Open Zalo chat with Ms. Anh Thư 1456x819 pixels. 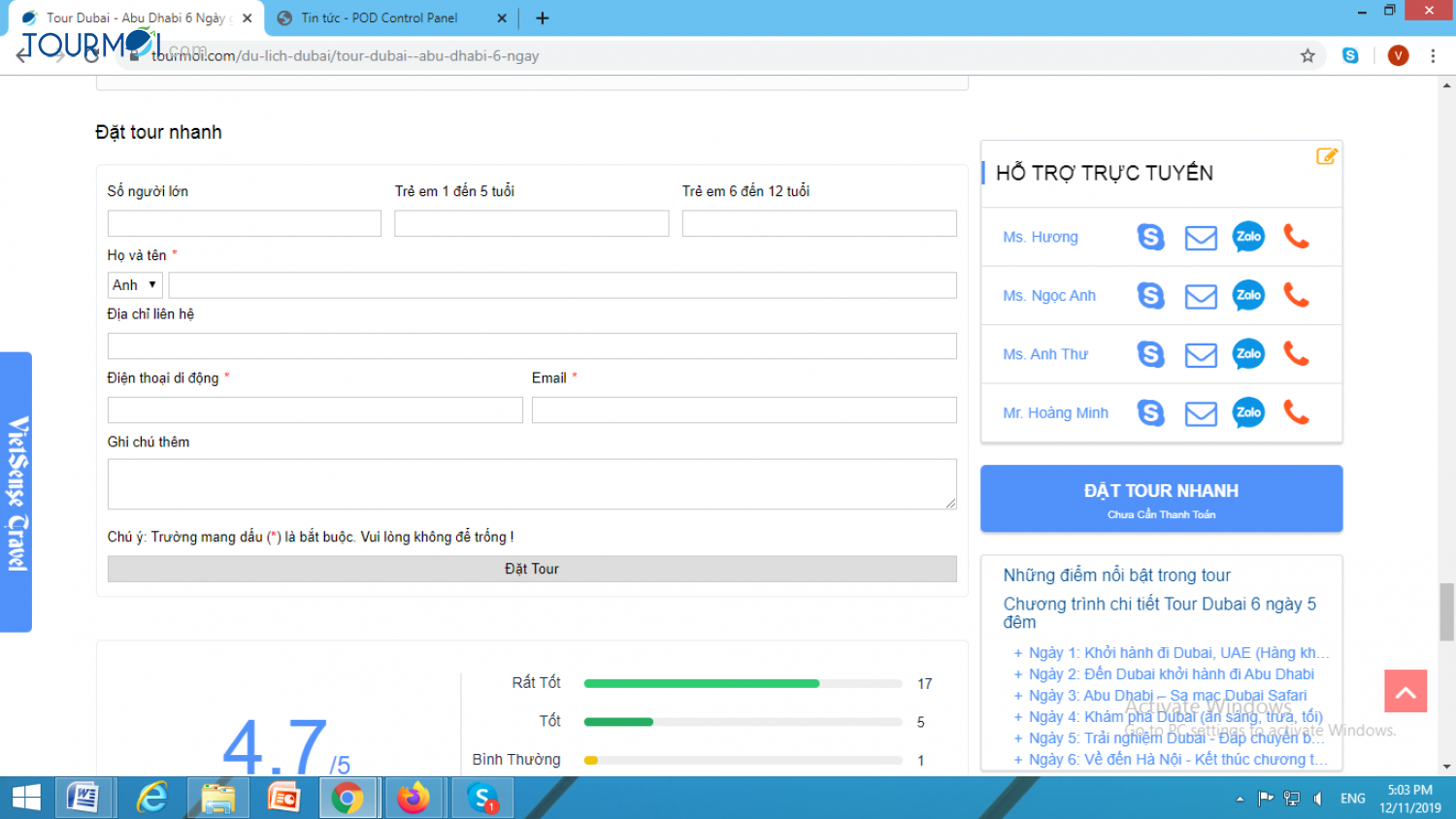click(x=1248, y=354)
